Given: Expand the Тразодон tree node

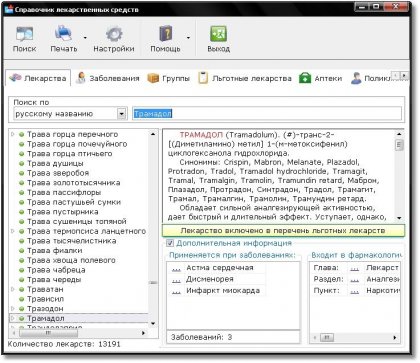Looking at the screenshot, I should pos(13,308).
